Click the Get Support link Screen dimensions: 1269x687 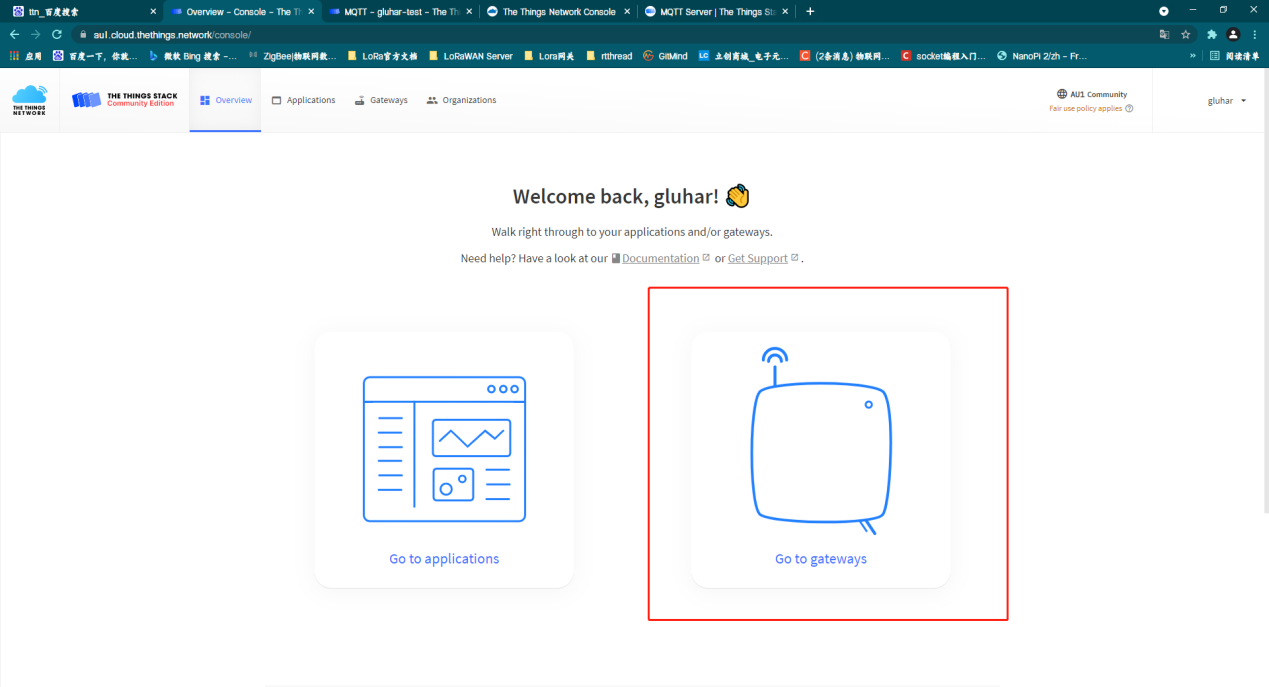(757, 258)
